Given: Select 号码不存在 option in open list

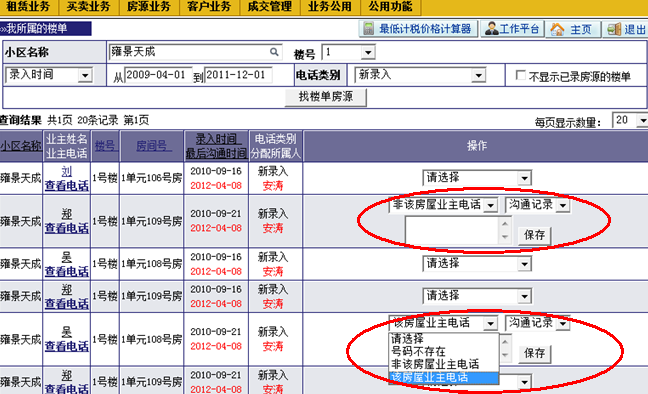Looking at the screenshot, I should click(444, 352).
